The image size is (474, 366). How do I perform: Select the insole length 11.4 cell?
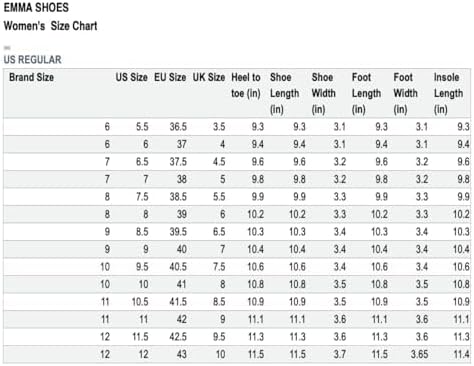461,354
